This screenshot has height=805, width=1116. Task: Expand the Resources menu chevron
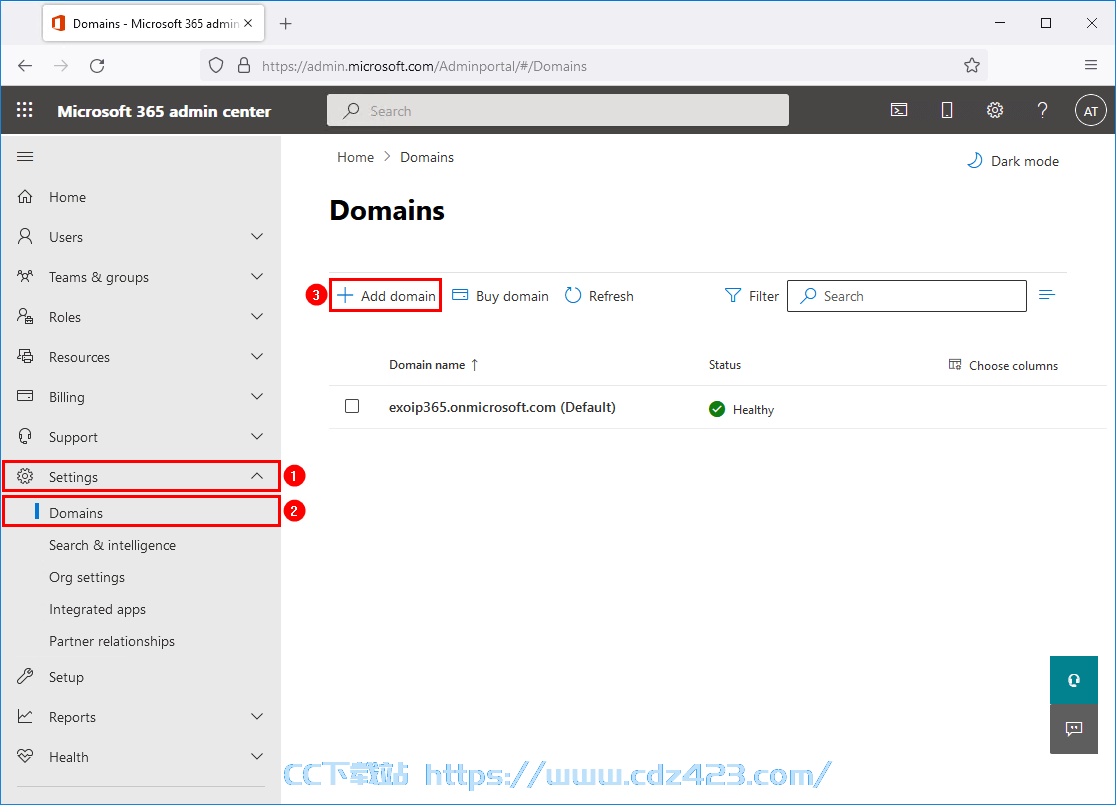point(257,356)
